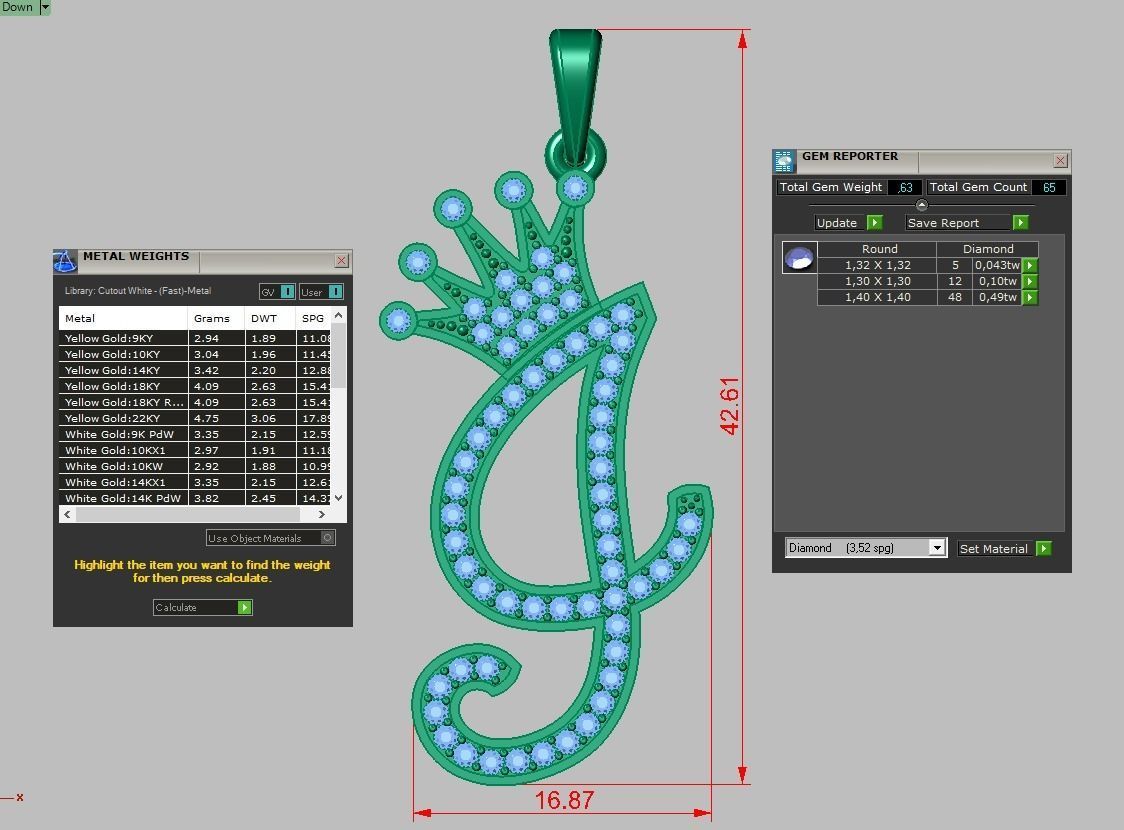This screenshot has height=830, width=1124.
Task: Select the White Gold:10KX1 row
Action: click(195, 450)
